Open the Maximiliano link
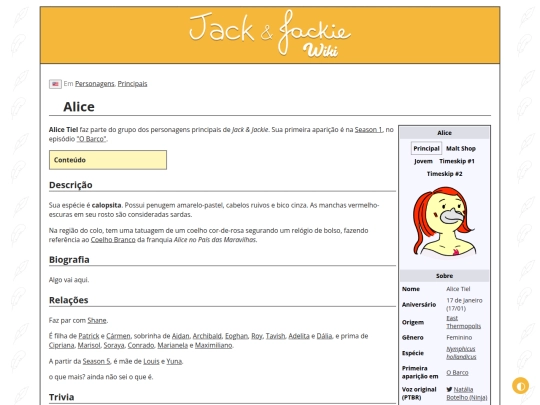This screenshot has width=540, height=405. tap(214, 345)
